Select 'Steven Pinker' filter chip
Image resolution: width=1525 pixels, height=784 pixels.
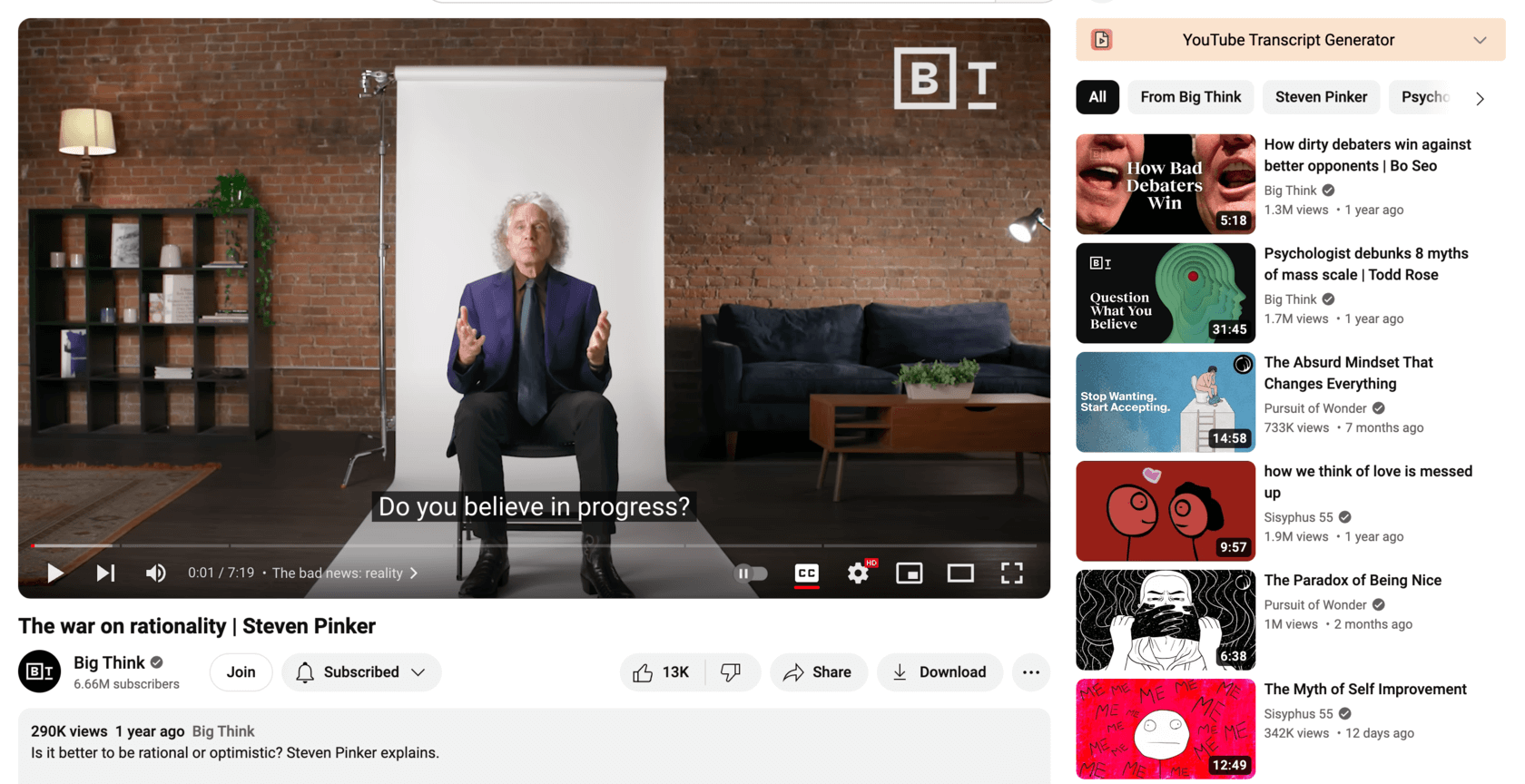[x=1321, y=97]
